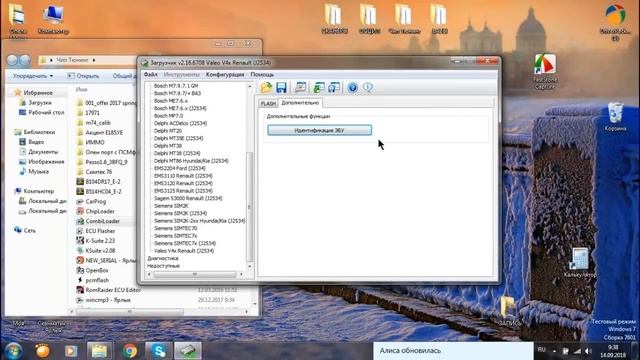Open m74_calib folder in Explorer
Image resolution: width=640 pixels, height=360 pixels.
coord(98,122)
